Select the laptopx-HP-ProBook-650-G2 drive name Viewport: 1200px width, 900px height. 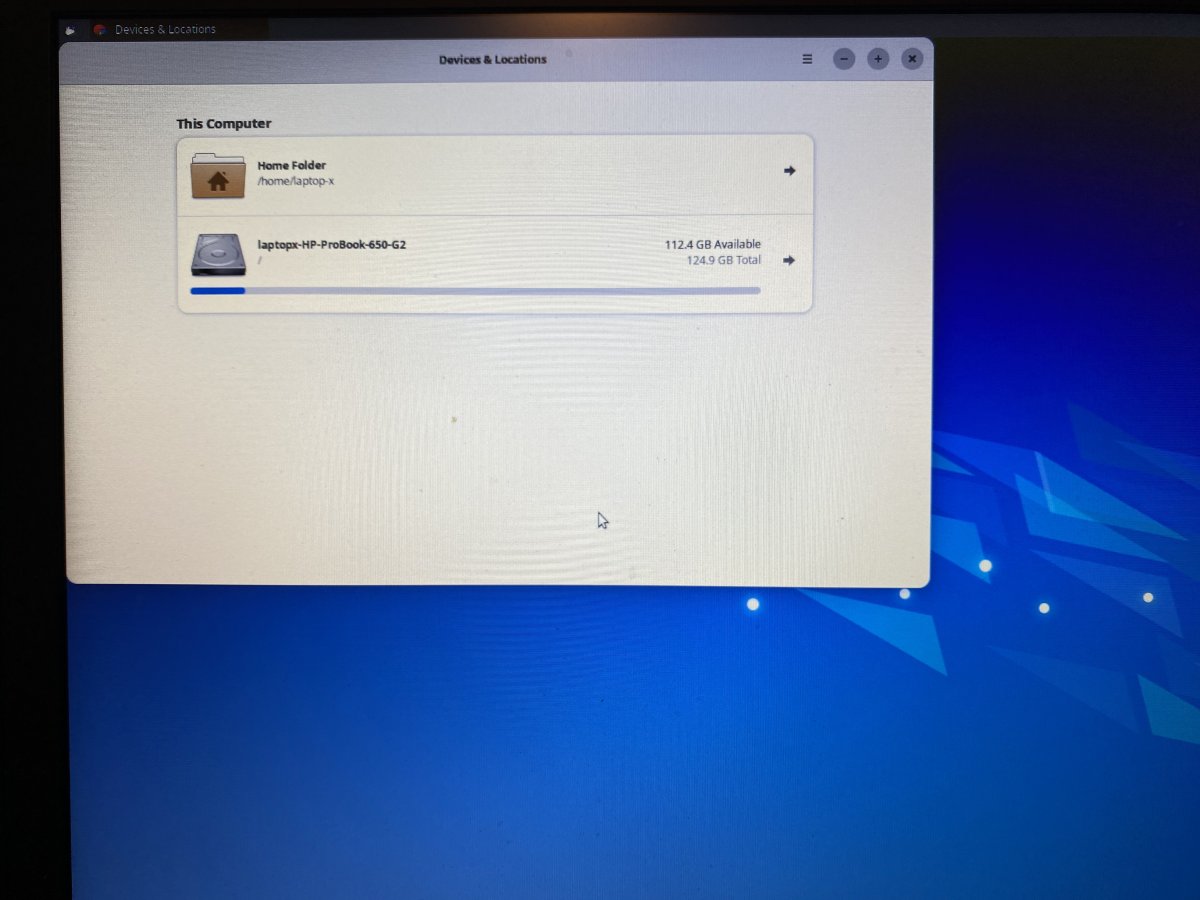click(x=332, y=244)
